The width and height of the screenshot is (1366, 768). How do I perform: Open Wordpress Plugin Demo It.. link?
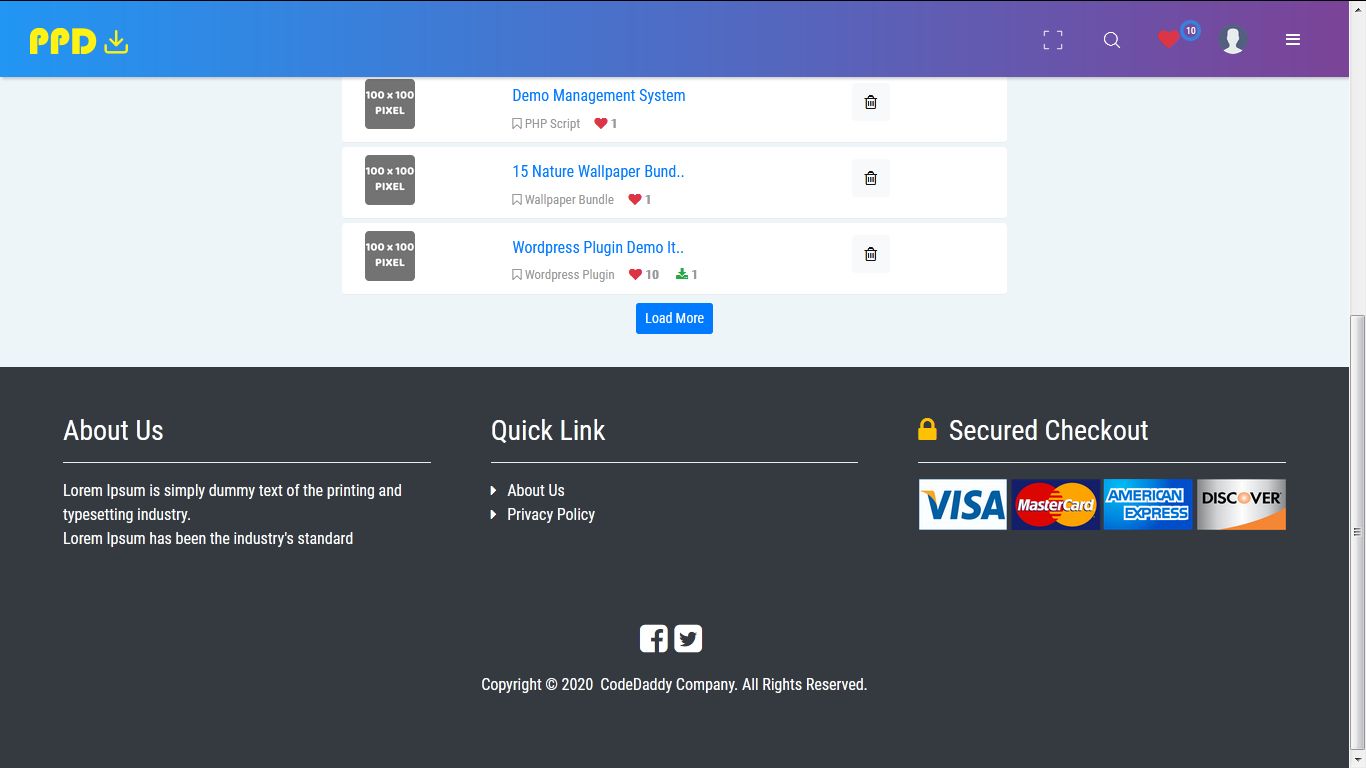coord(597,248)
